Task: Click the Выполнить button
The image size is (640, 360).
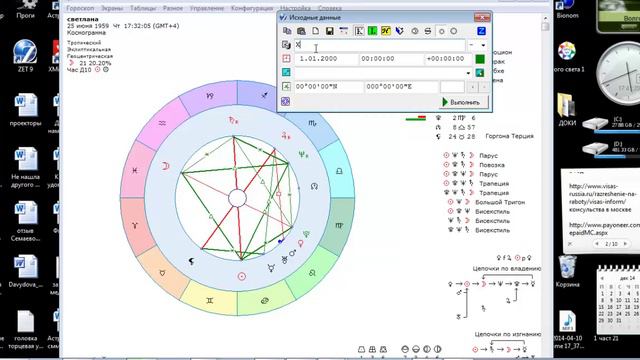Action: click(464, 102)
